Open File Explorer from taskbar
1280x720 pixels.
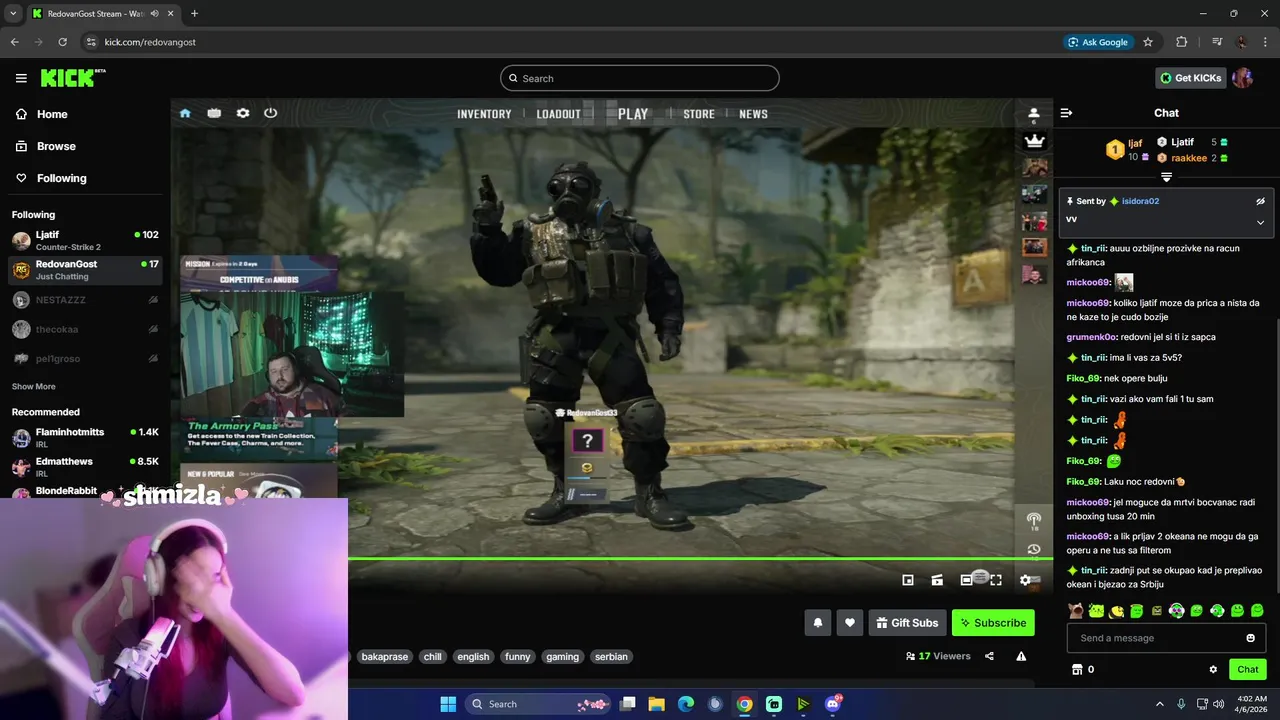657,704
